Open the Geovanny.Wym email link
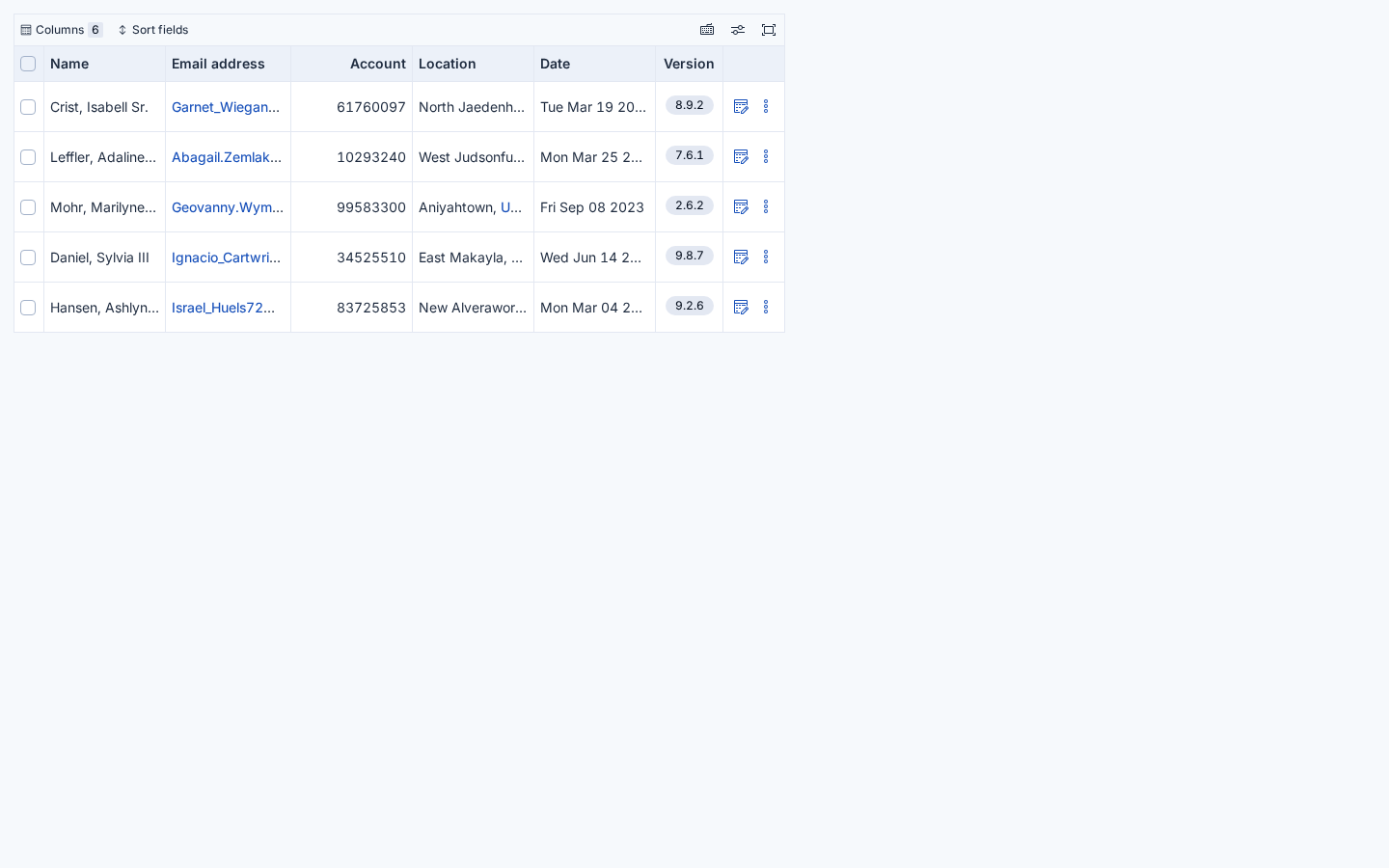The height and width of the screenshot is (868, 1389). [x=228, y=207]
